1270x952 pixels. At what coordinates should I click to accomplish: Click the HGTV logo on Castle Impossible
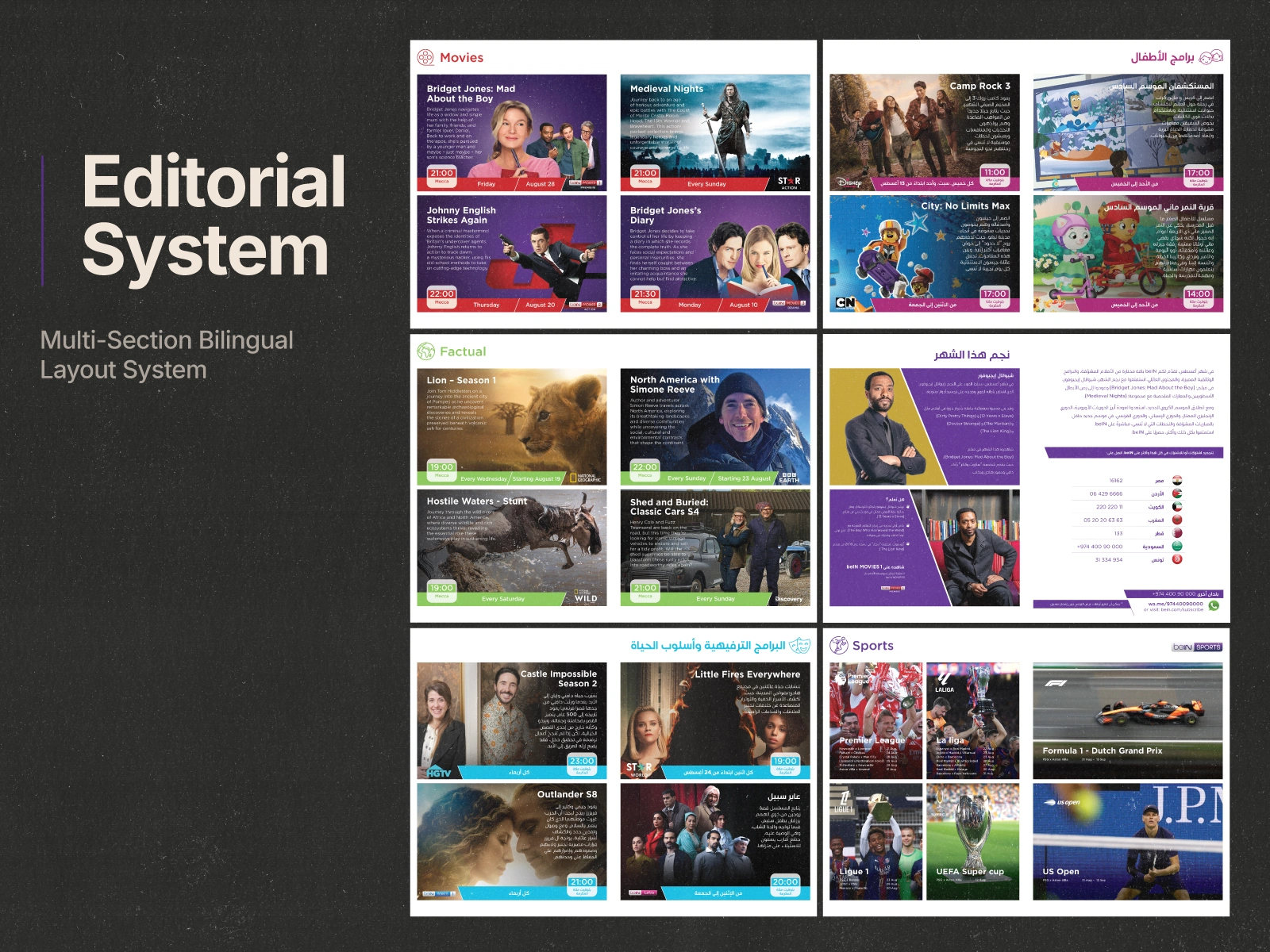click(439, 772)
